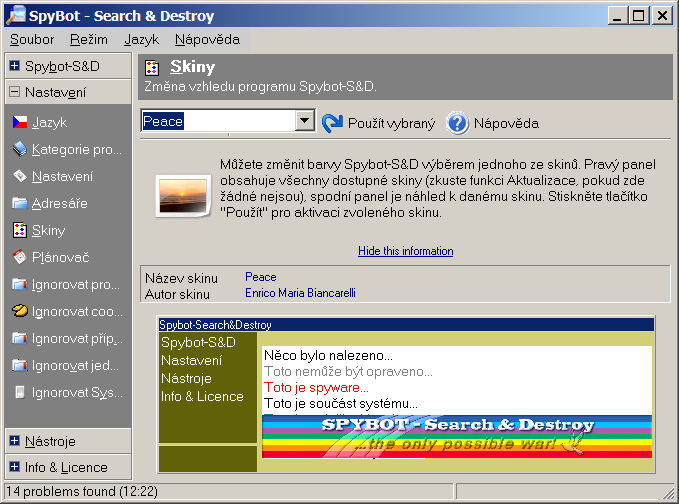This screenshot has width=679, height=504.
Task: Click the Czech flag icon beside Jazyk
Action: coord(19,123)
